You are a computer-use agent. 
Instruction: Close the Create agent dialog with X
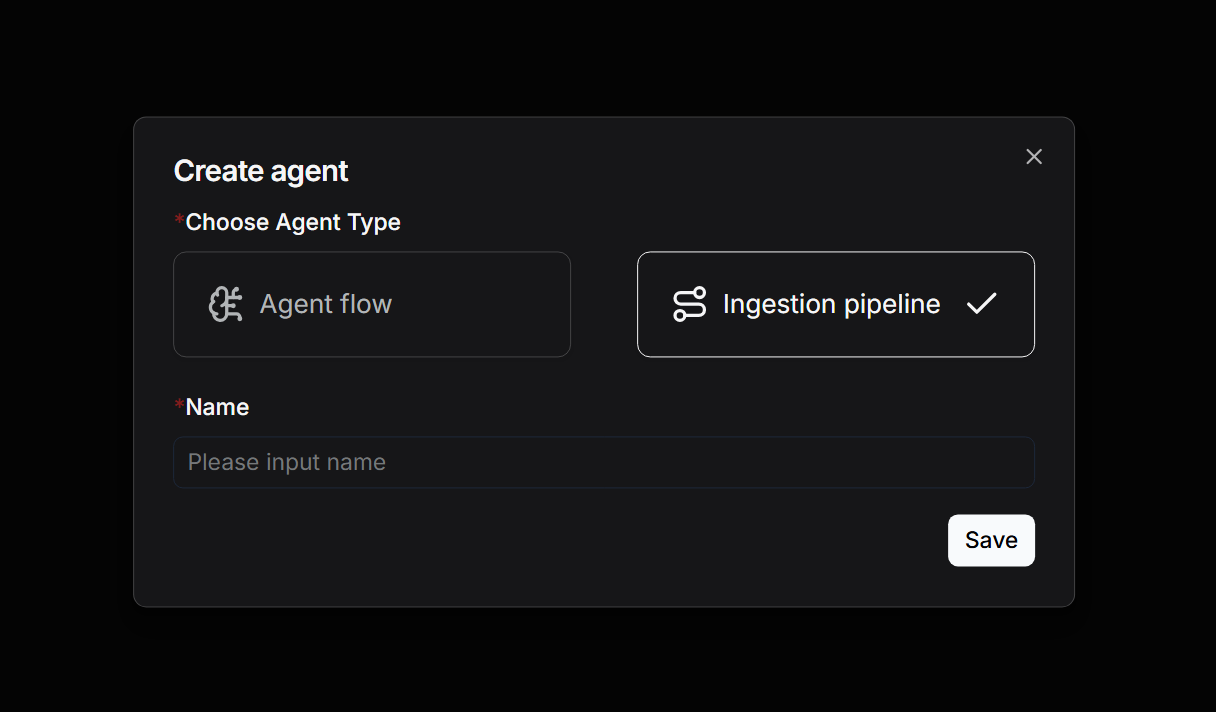[1034, 157]
